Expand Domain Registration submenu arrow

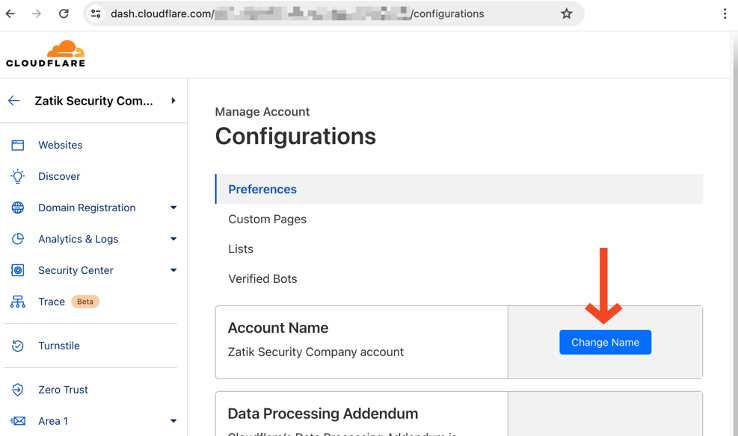tap(173, 208)
